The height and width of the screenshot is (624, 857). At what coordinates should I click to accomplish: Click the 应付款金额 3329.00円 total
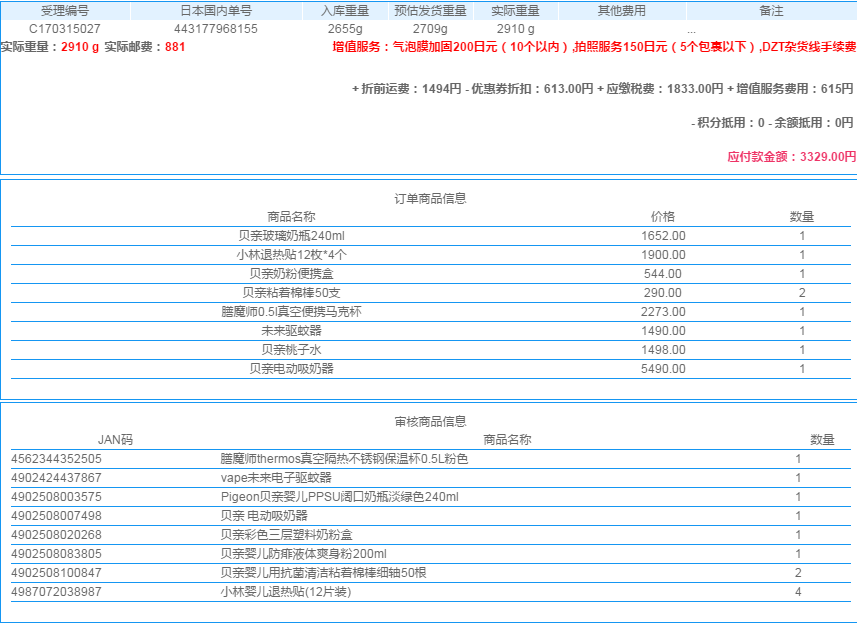pos(791,157)
